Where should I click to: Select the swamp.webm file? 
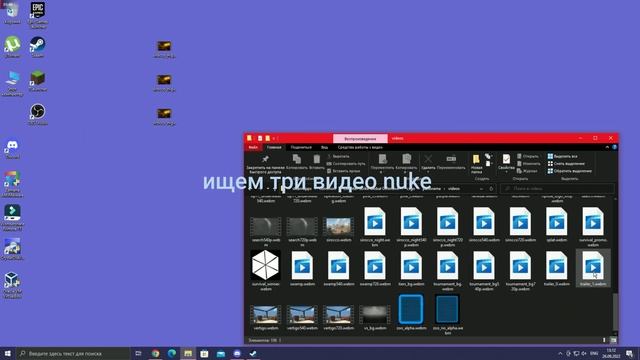pos(302,268)
